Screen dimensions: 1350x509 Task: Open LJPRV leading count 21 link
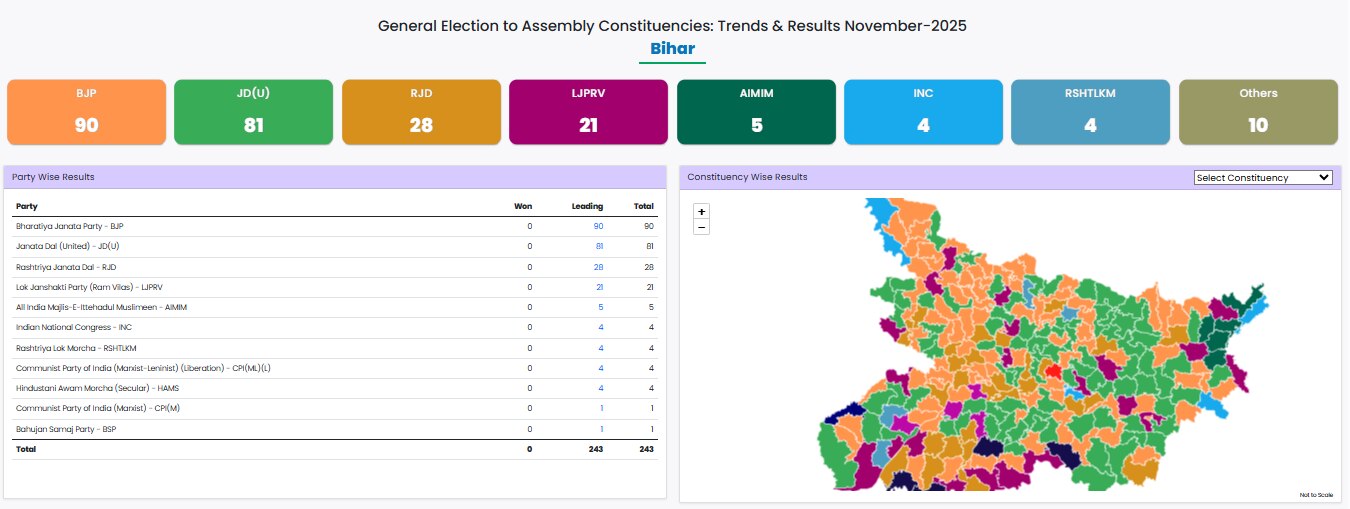click(x=598, y=287)
